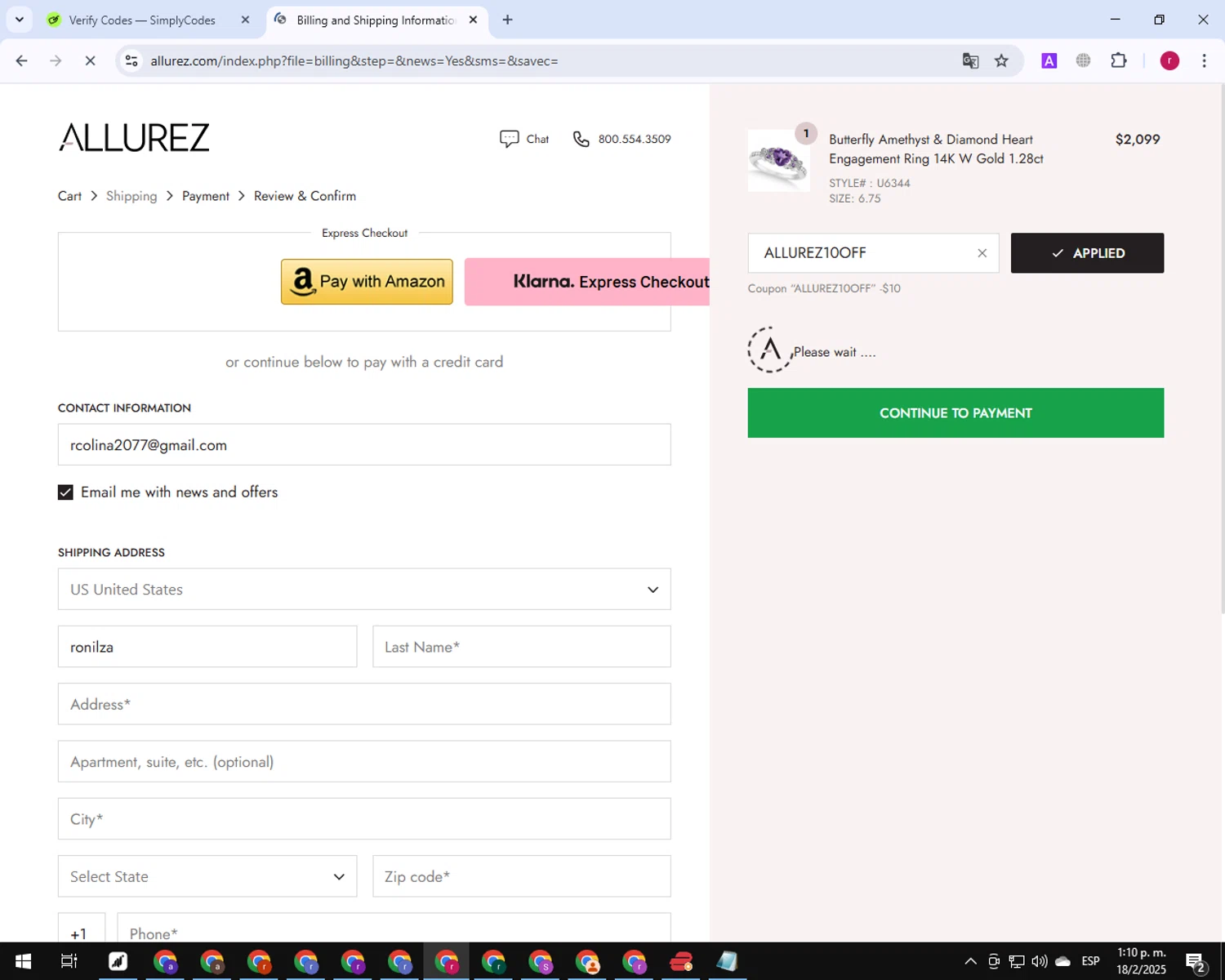Viewport: 1225px width, 980px height.
Task: Switch the ESP keyboard language indicator
Action: [1090, 961]
